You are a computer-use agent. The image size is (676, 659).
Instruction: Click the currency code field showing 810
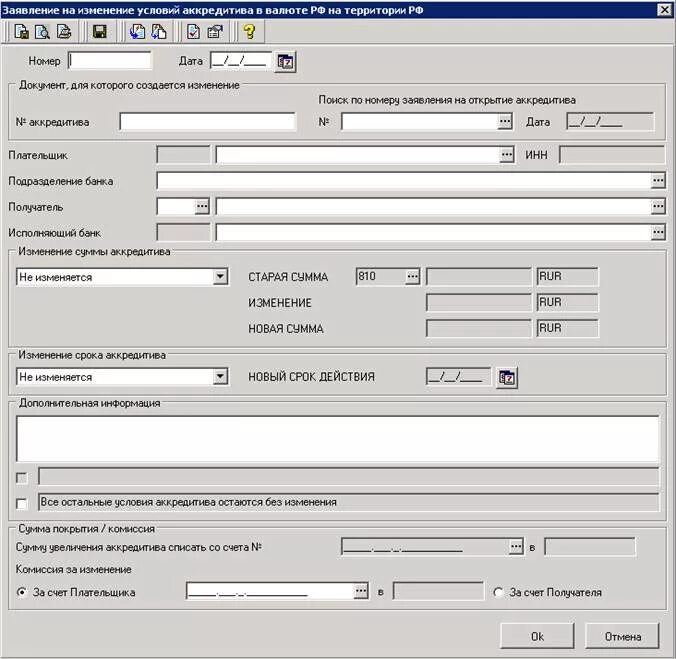(381, 276)
